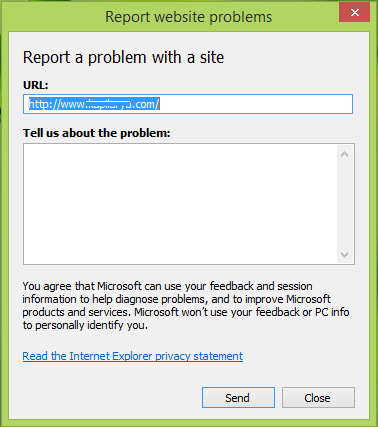
Task: Close the dialog with the red X
Action: [x=355, y=13]
